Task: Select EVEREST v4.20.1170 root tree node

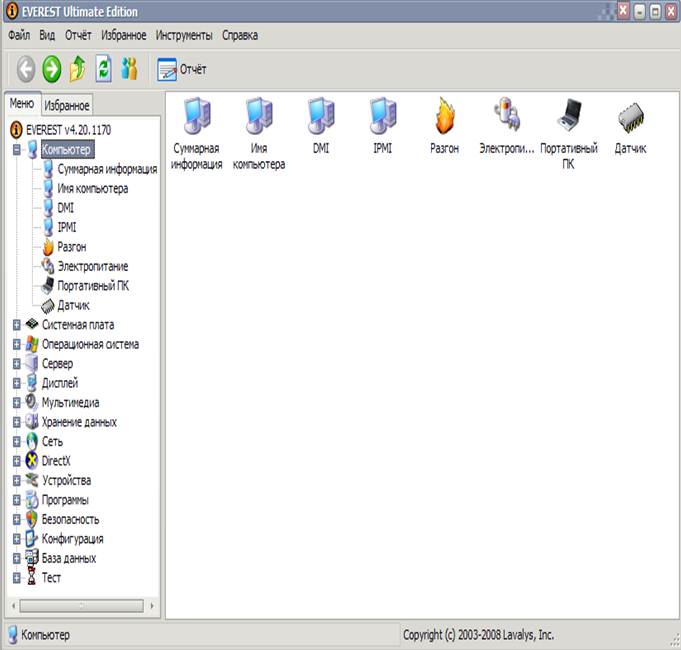Action: click(68, 130)
